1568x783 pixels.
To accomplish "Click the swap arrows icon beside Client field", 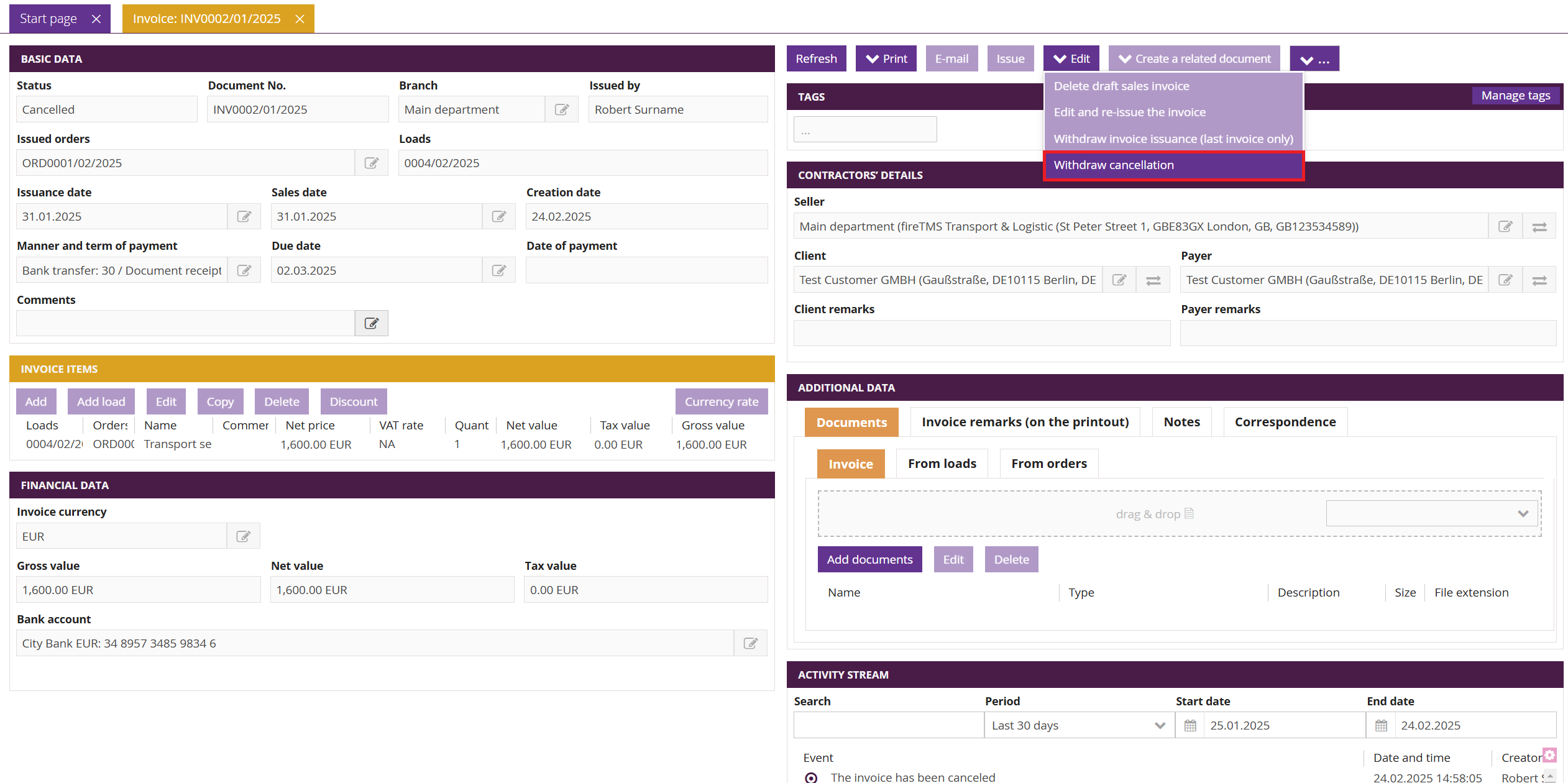I will pyautogui.click(x=1153, y=280).
